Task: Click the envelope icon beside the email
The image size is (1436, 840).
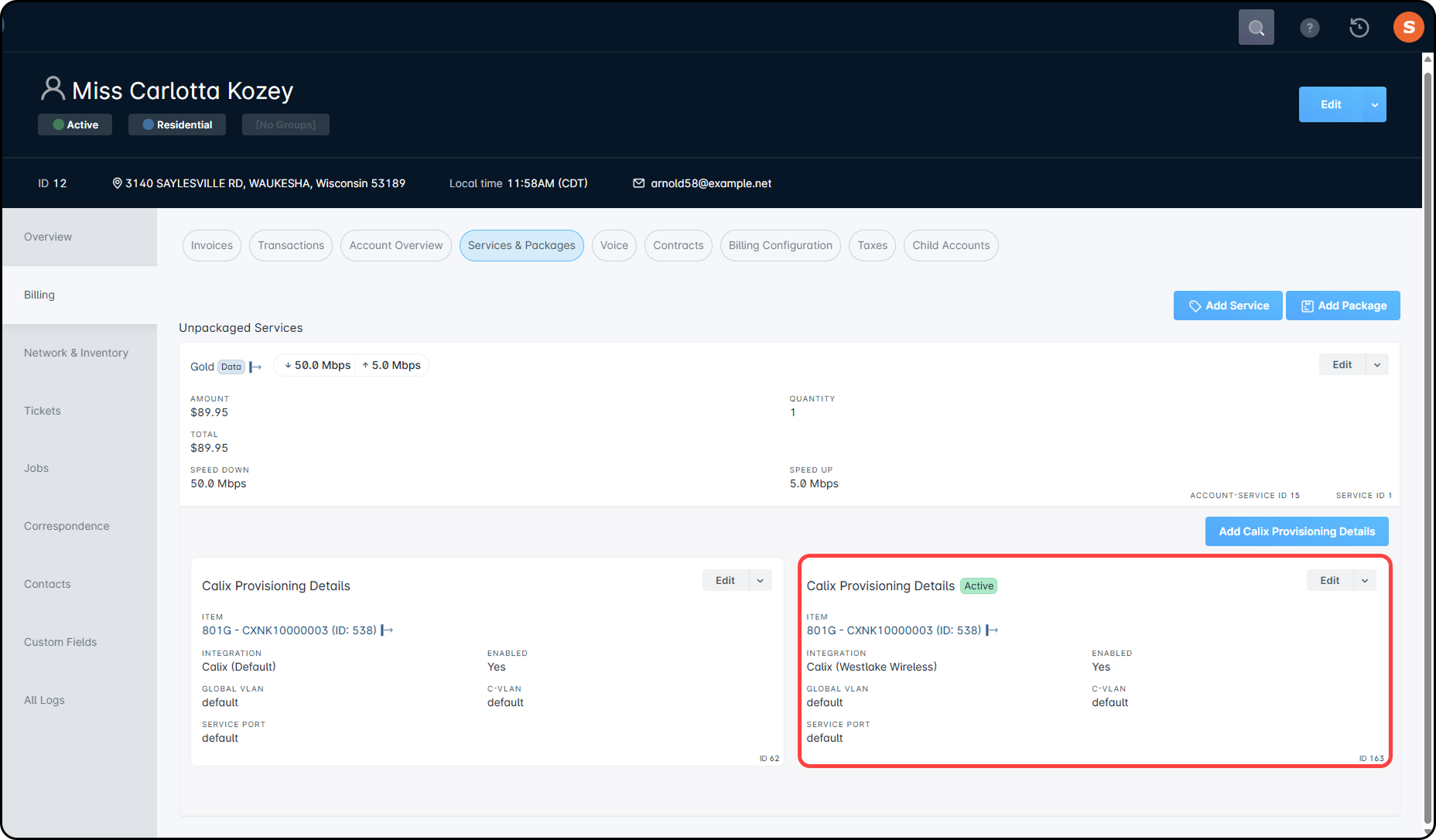Action: point(638,183)
